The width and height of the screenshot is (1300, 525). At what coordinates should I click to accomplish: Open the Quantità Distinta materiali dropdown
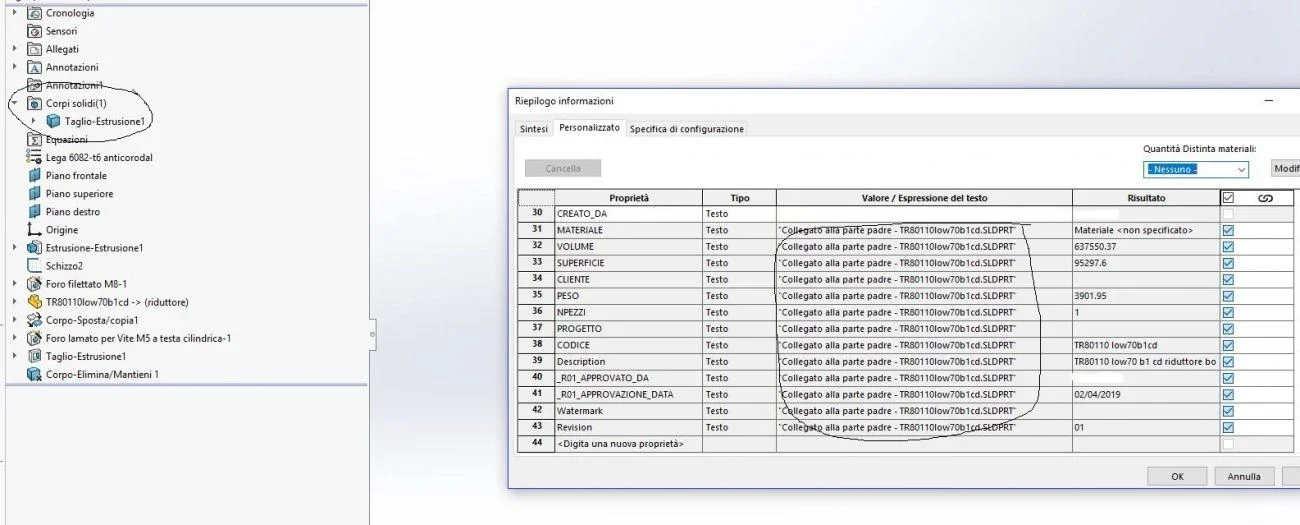tap(1196, 169)
